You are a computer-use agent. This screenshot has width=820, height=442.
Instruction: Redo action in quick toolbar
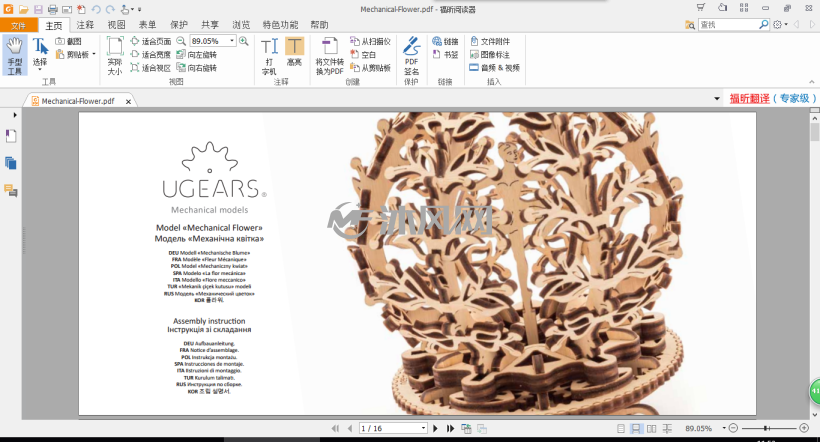tap(110, 9)
